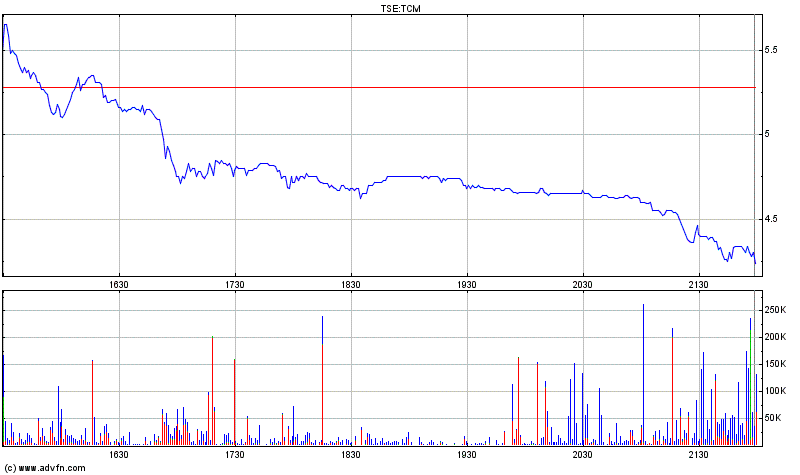
Task: Select the price chart's 2030 time label
Action: (x=583, y=284)
